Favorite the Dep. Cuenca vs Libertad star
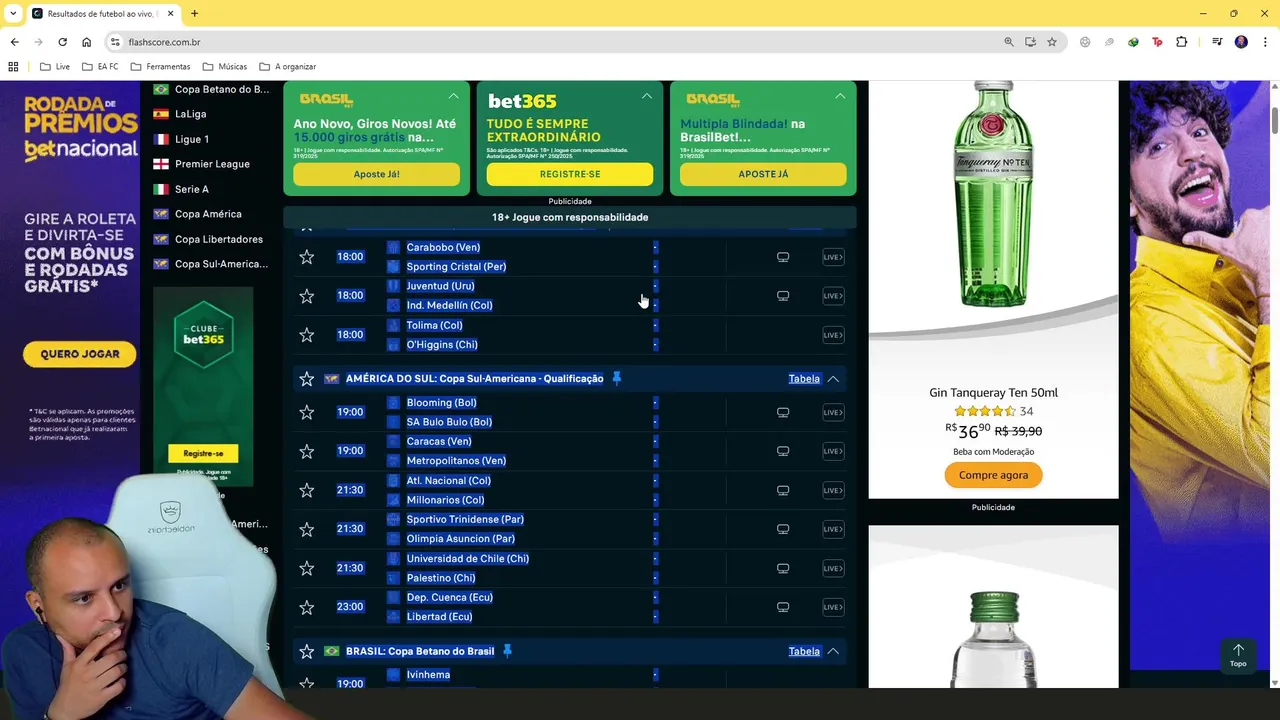The height and width of the screenshot is (720, 1280). (307, 607)
